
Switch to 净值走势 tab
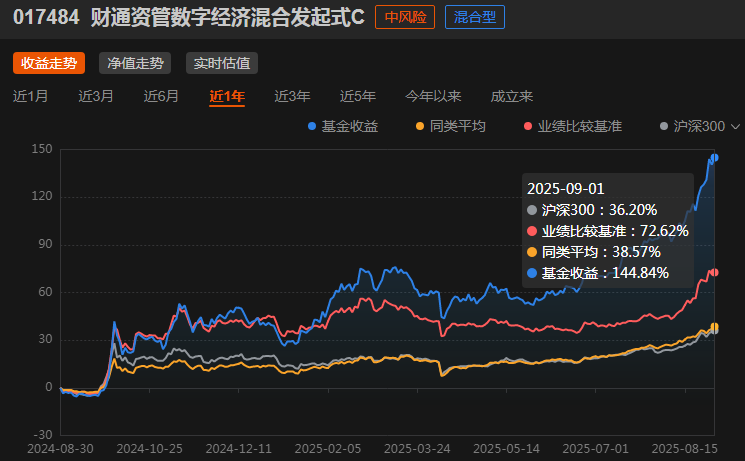coord(135,63)
